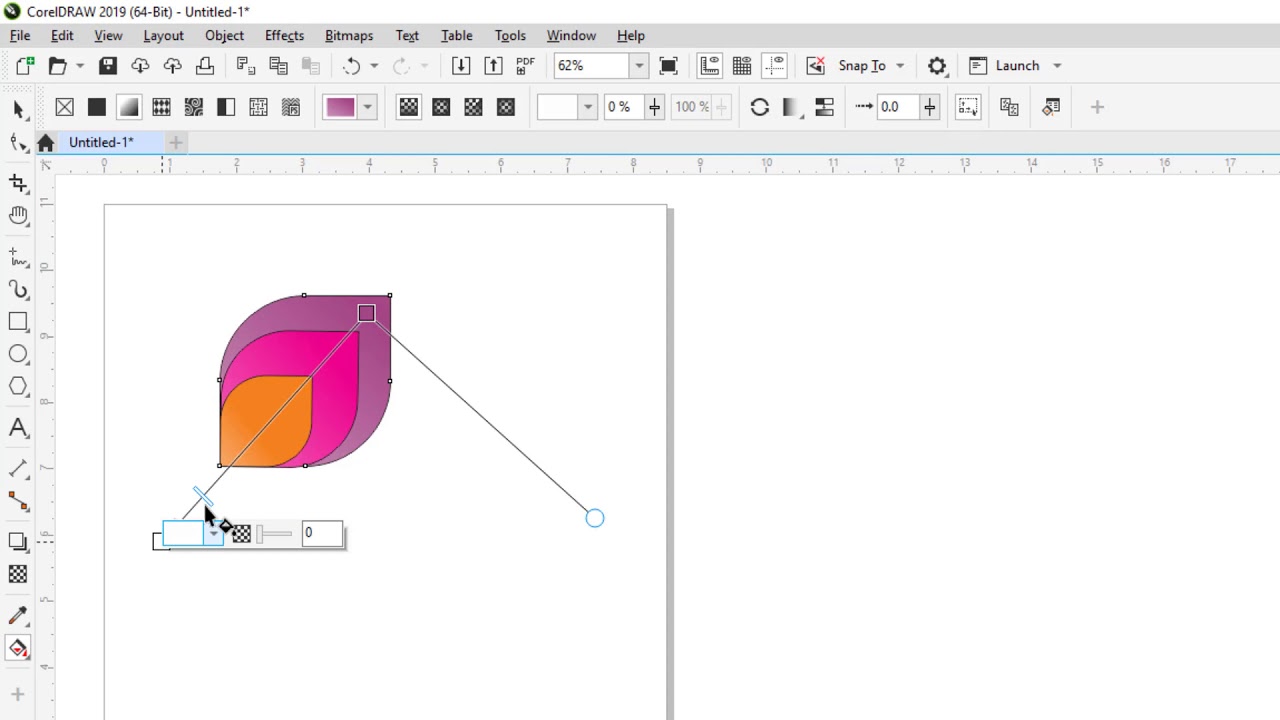The height and width of the screenshot is (720, 1280).
Task: Select the Color Eyedropper tool
Action: point(18,616)
